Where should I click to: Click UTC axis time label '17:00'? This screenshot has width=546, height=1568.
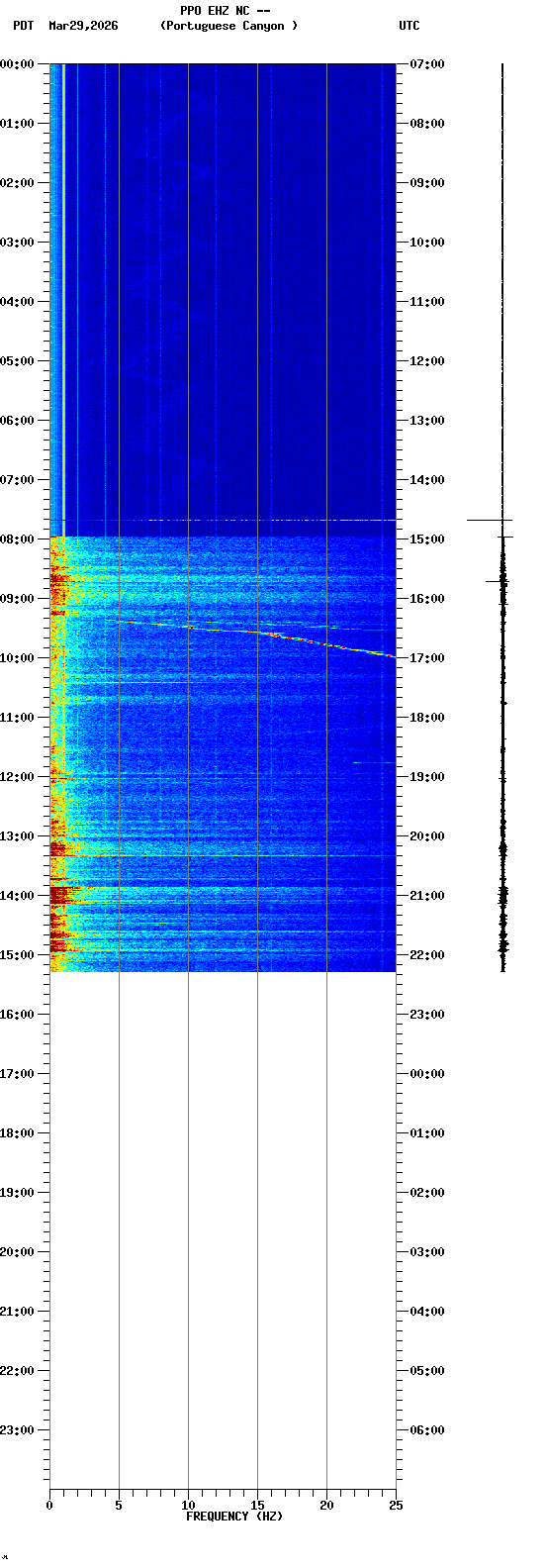[x=427, y=658]
